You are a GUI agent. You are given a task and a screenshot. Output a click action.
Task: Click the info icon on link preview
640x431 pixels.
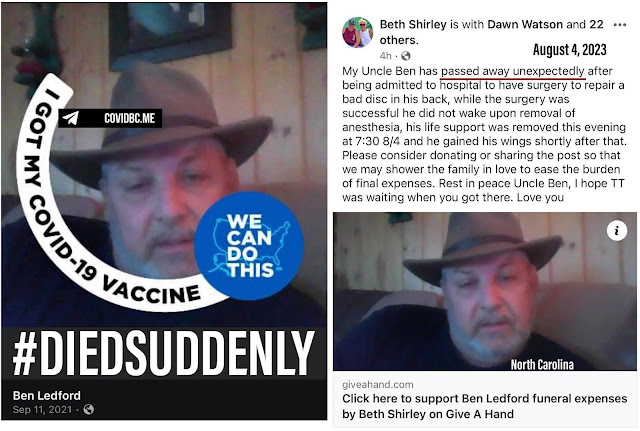(x=617, y=231)
